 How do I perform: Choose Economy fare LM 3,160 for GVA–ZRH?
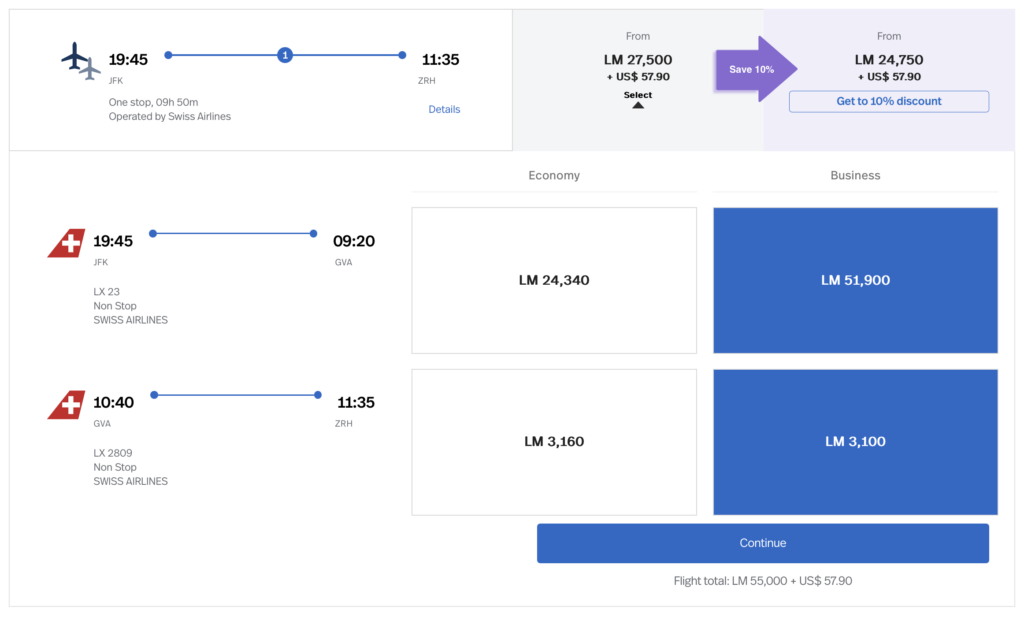554,442
